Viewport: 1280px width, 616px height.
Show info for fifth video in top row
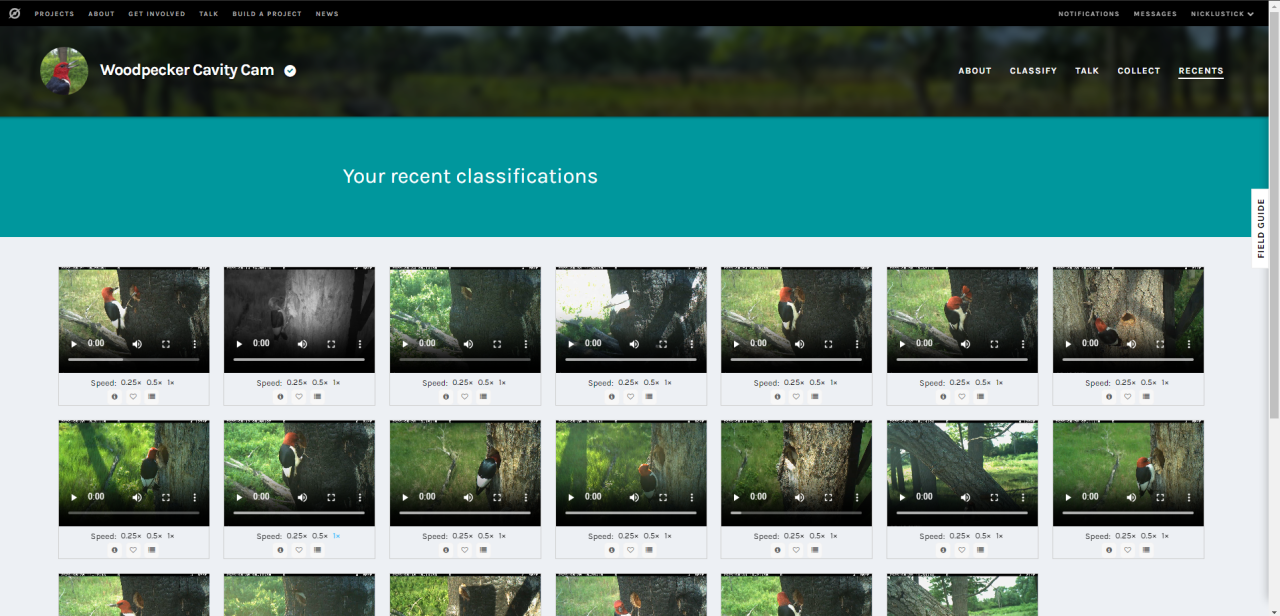pos(778,396)
